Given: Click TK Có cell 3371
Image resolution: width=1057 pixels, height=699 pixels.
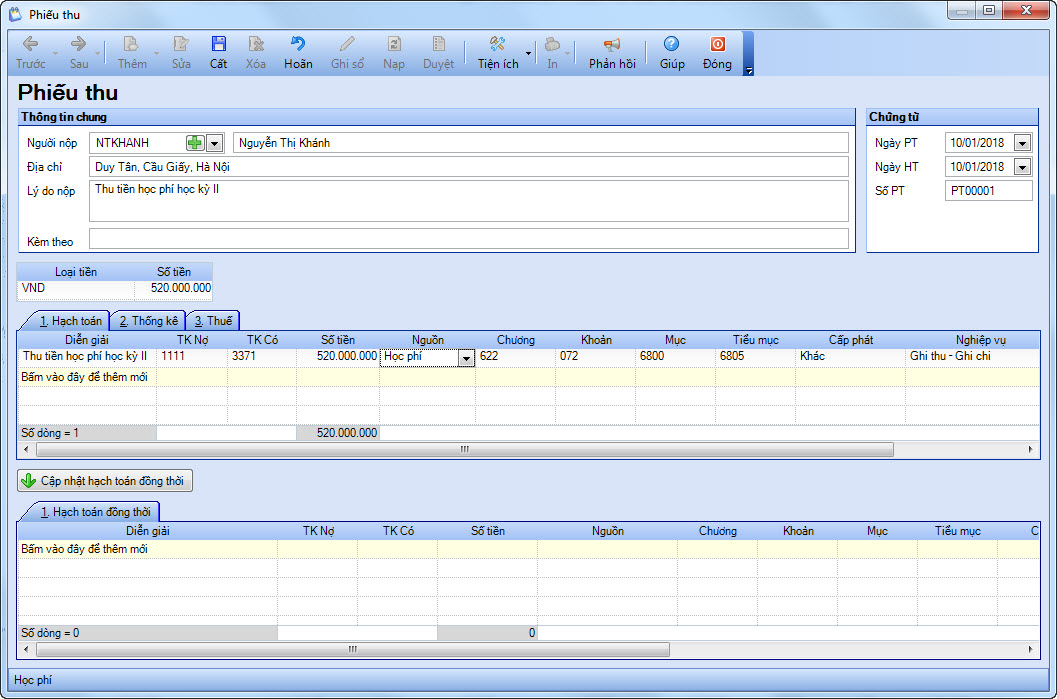Looking at the screenshot, I should (x=262, y=356).
